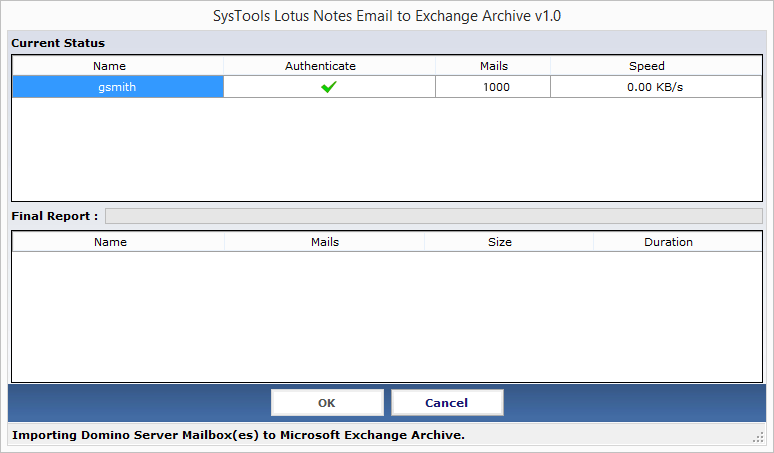Click the 1000 mails cell
The width and height of the screenshot is (774, 453).
(x=493, y=87)
